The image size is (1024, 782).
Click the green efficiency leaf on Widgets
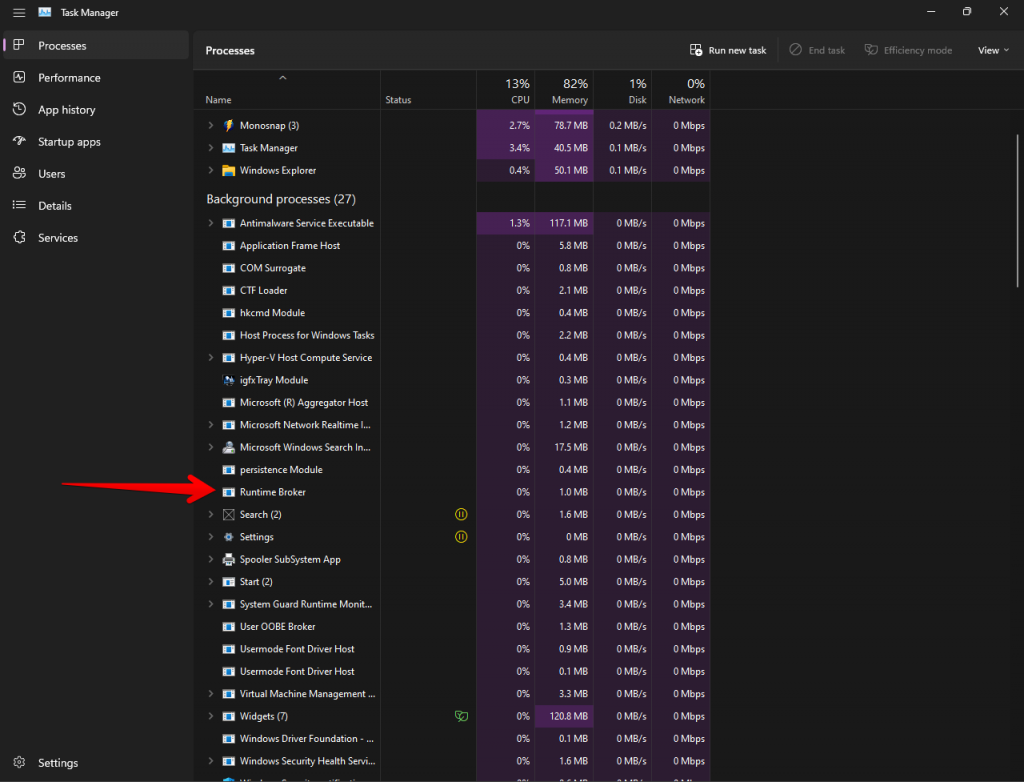click(x=461, y=716)
